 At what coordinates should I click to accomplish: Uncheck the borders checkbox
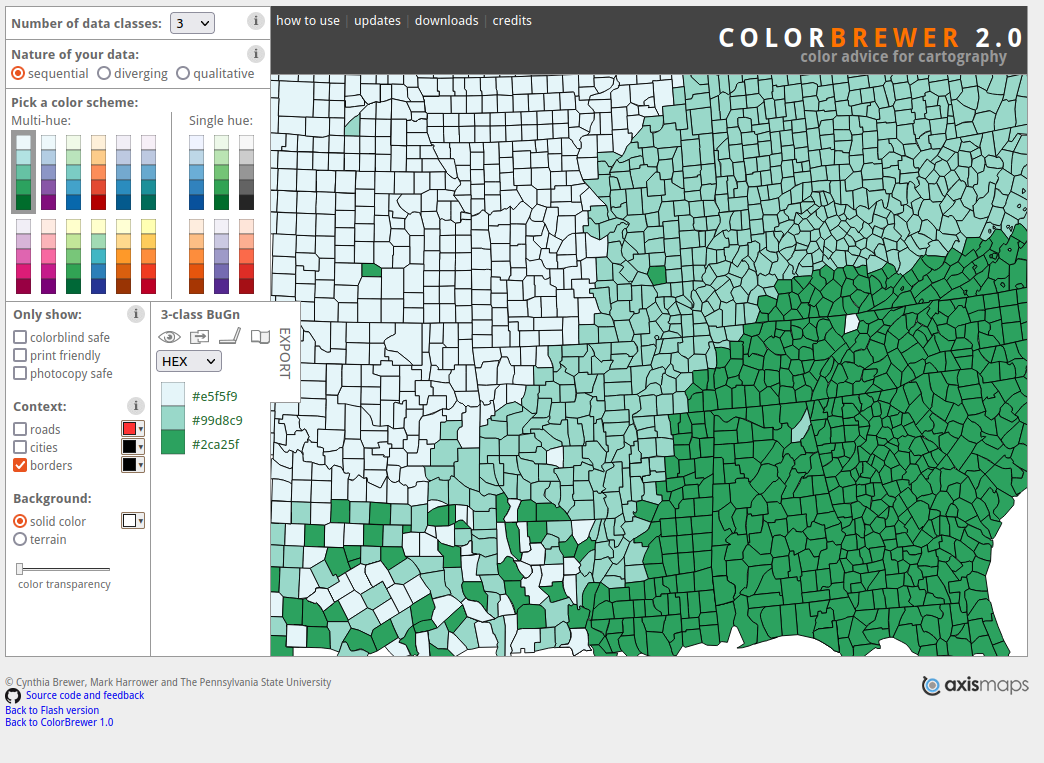[x=20, y=466]
